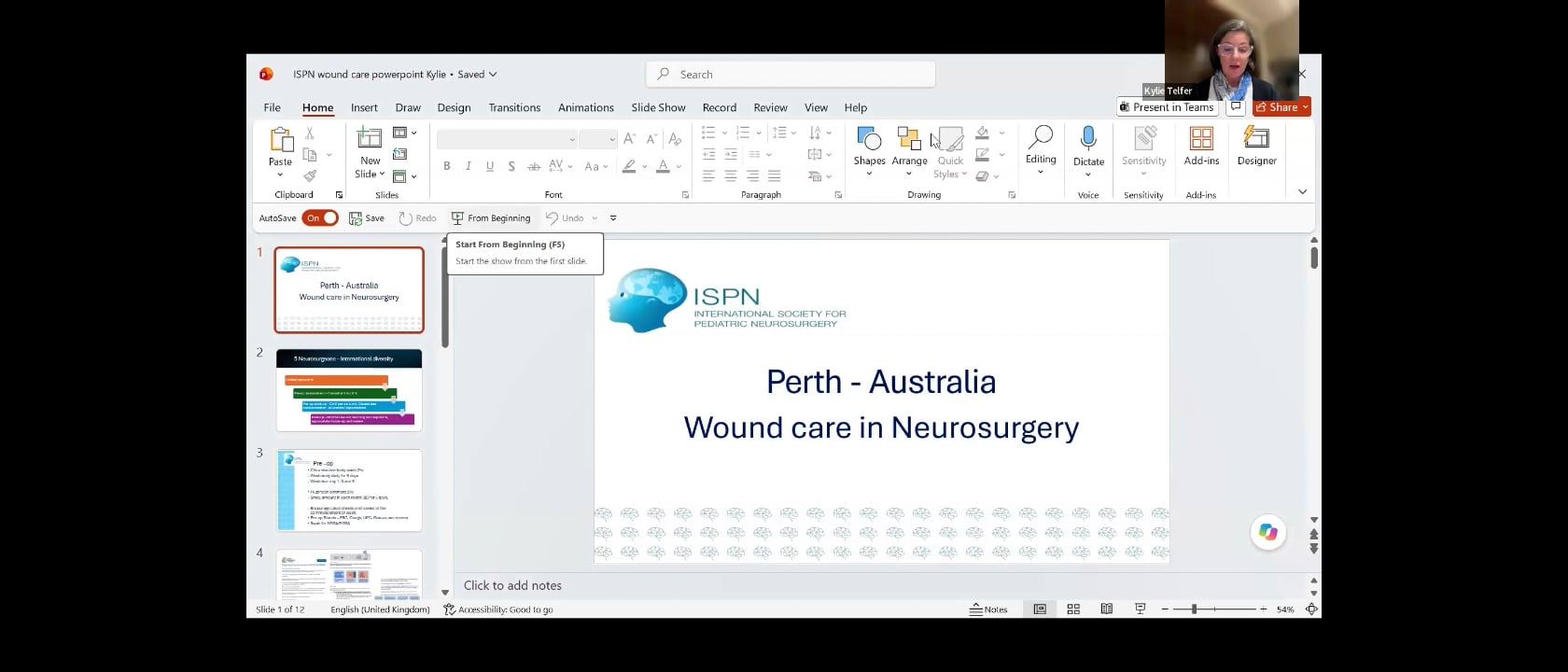The width and height of the screenshot is (1568, 672).
Task: Toggle Underline formatting
Action: [x=490, y=166]
